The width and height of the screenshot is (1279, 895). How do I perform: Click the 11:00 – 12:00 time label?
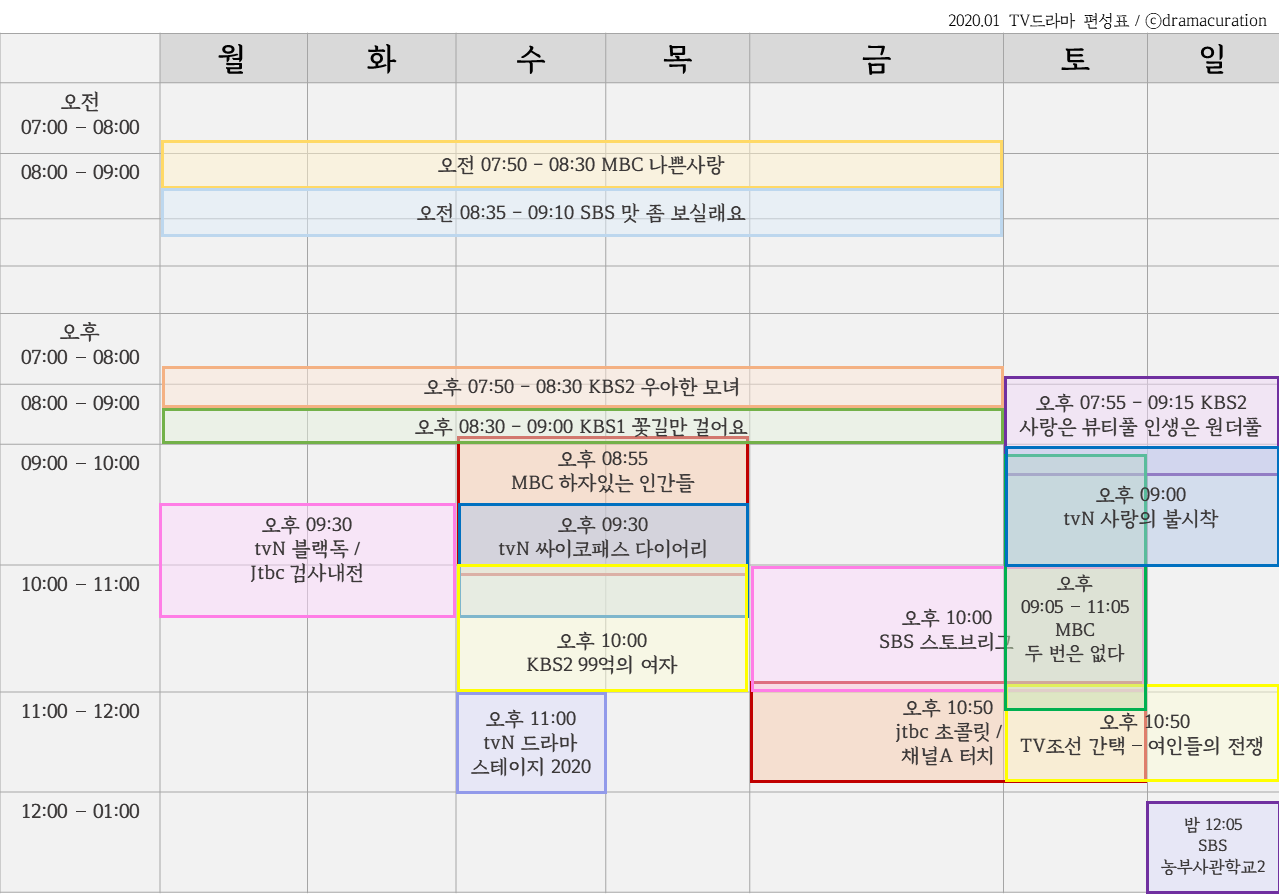click(x=80, y=711)
